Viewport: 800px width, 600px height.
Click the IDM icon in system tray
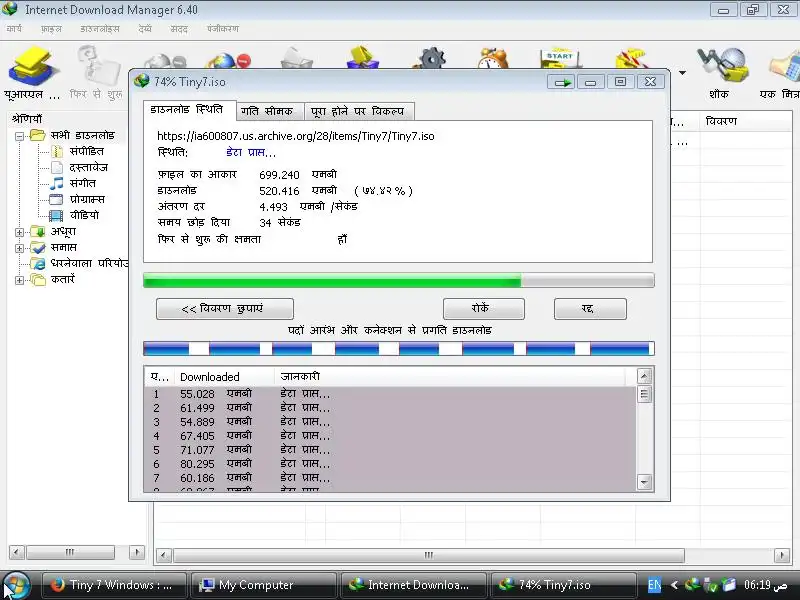692,585
